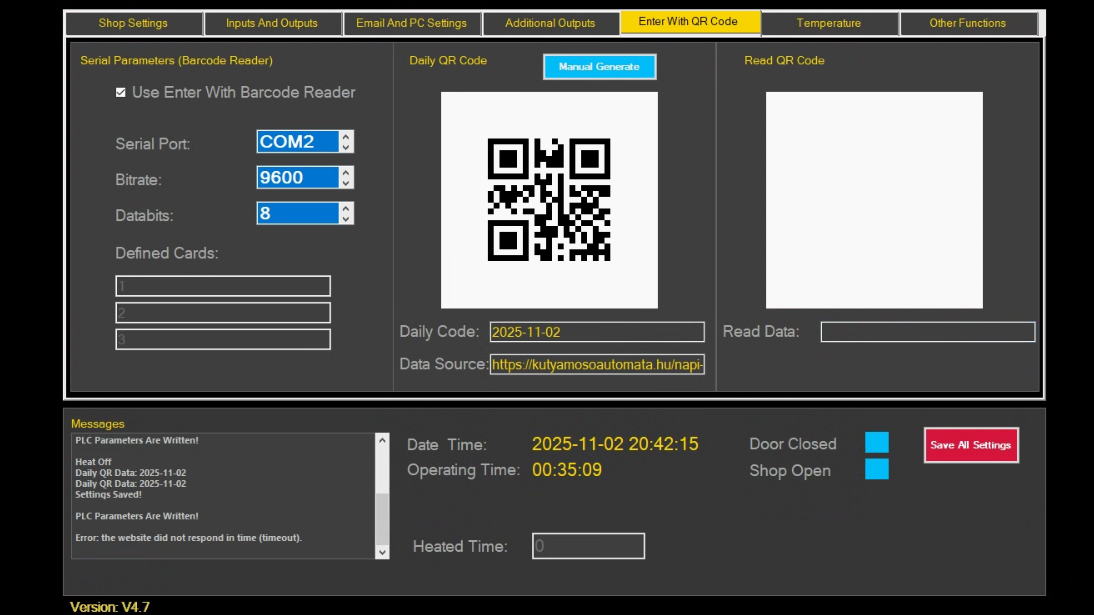Click the Save All Settings button

click(971, 445)
